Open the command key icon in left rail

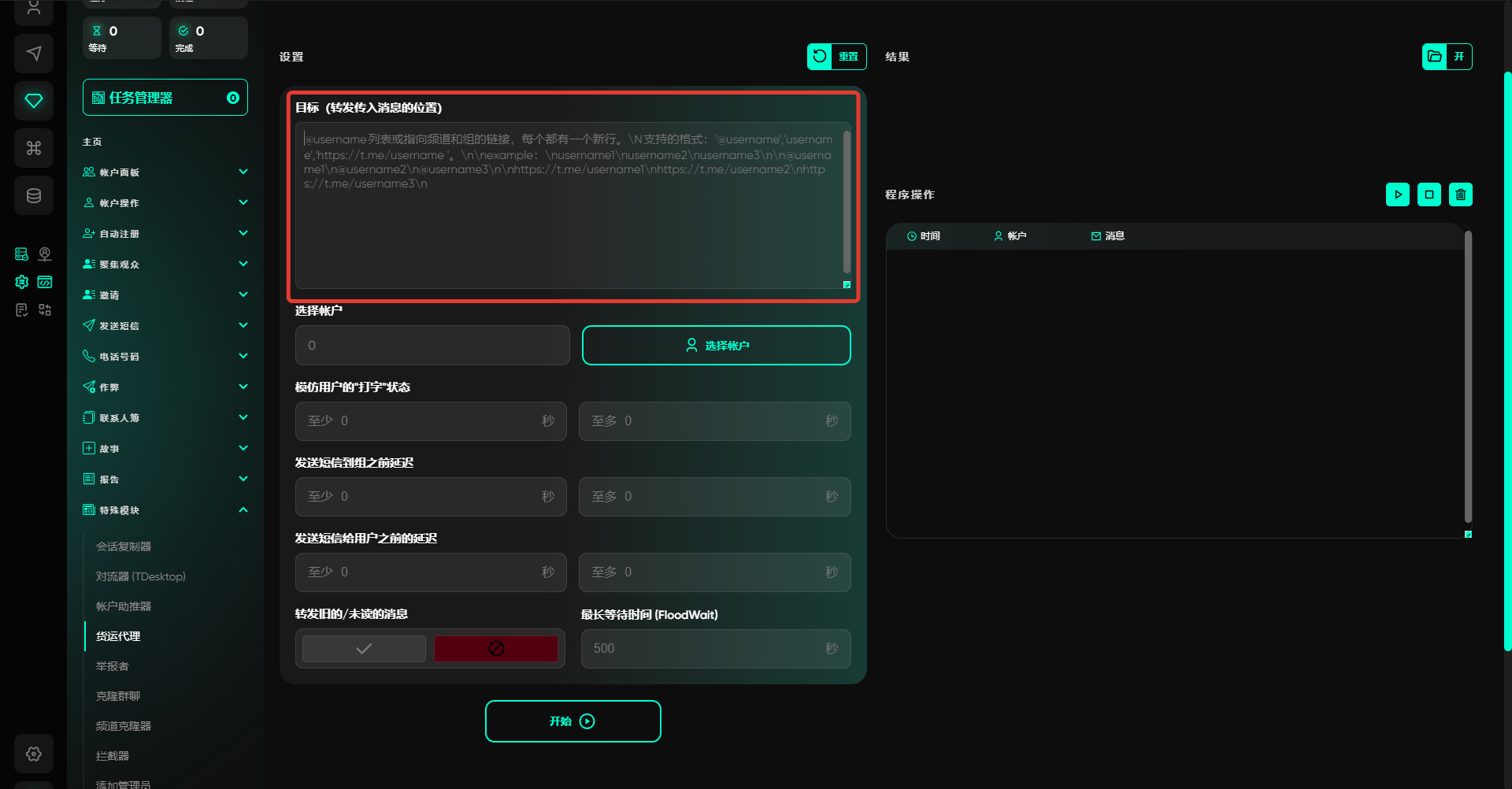pos(34,148)
